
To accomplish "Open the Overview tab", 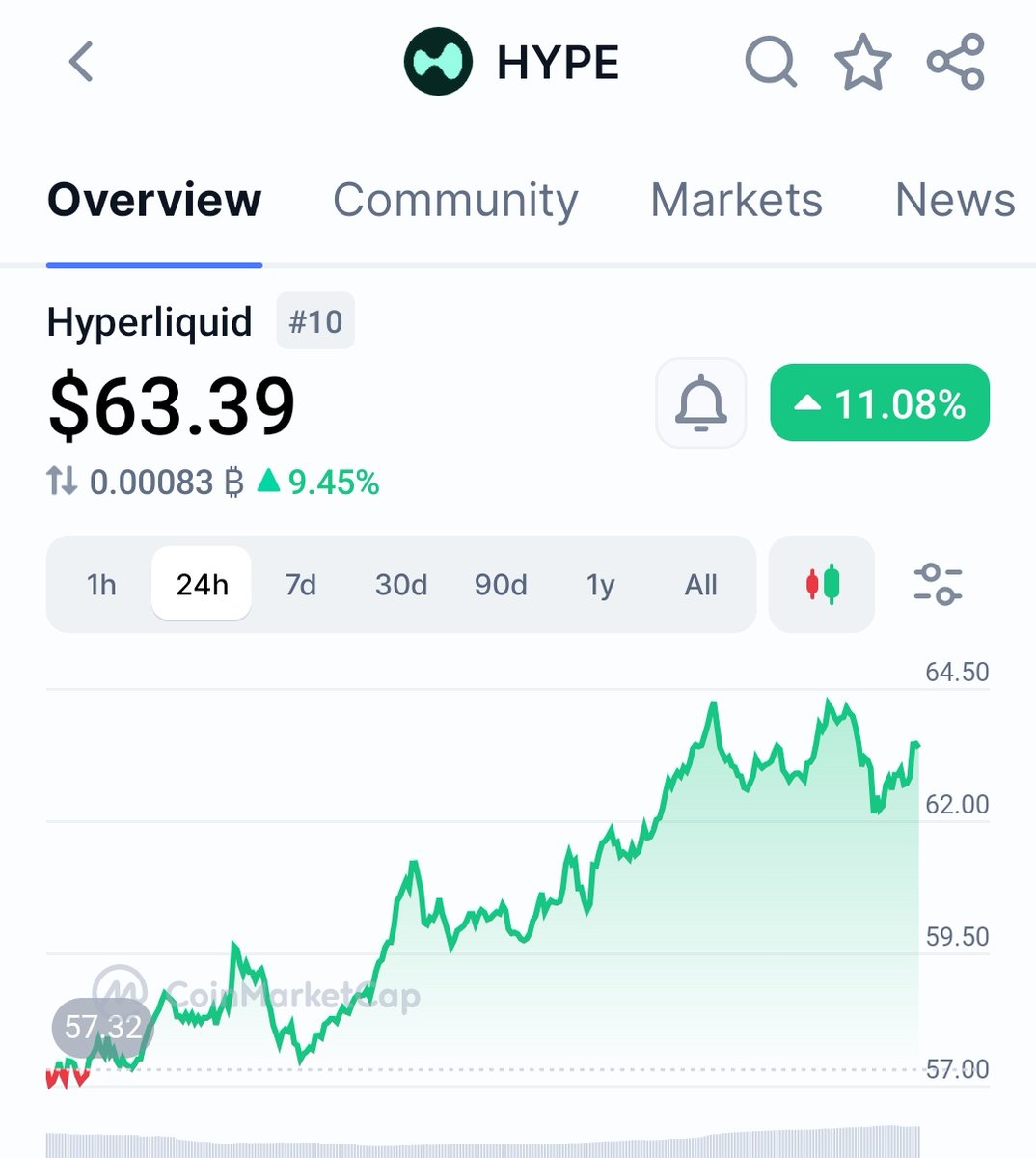I will point(154,200).
